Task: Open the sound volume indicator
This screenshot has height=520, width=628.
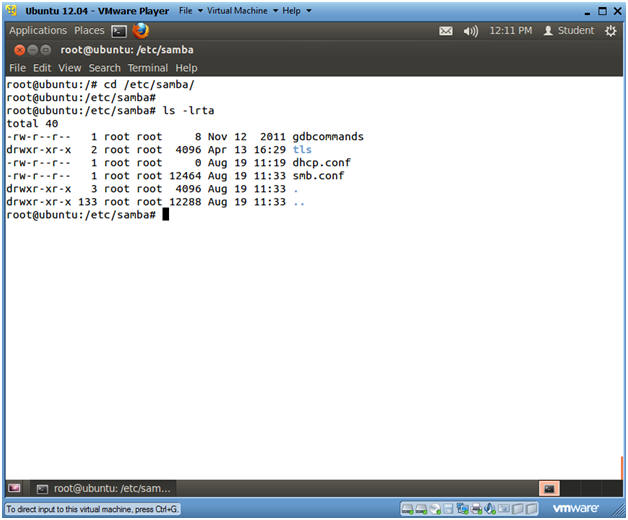Action: (471, 31)
